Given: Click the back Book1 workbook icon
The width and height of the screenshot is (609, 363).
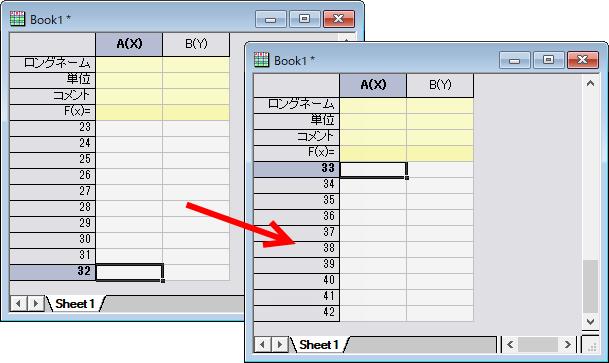Looking at the screenshot, I should point(17,19).
